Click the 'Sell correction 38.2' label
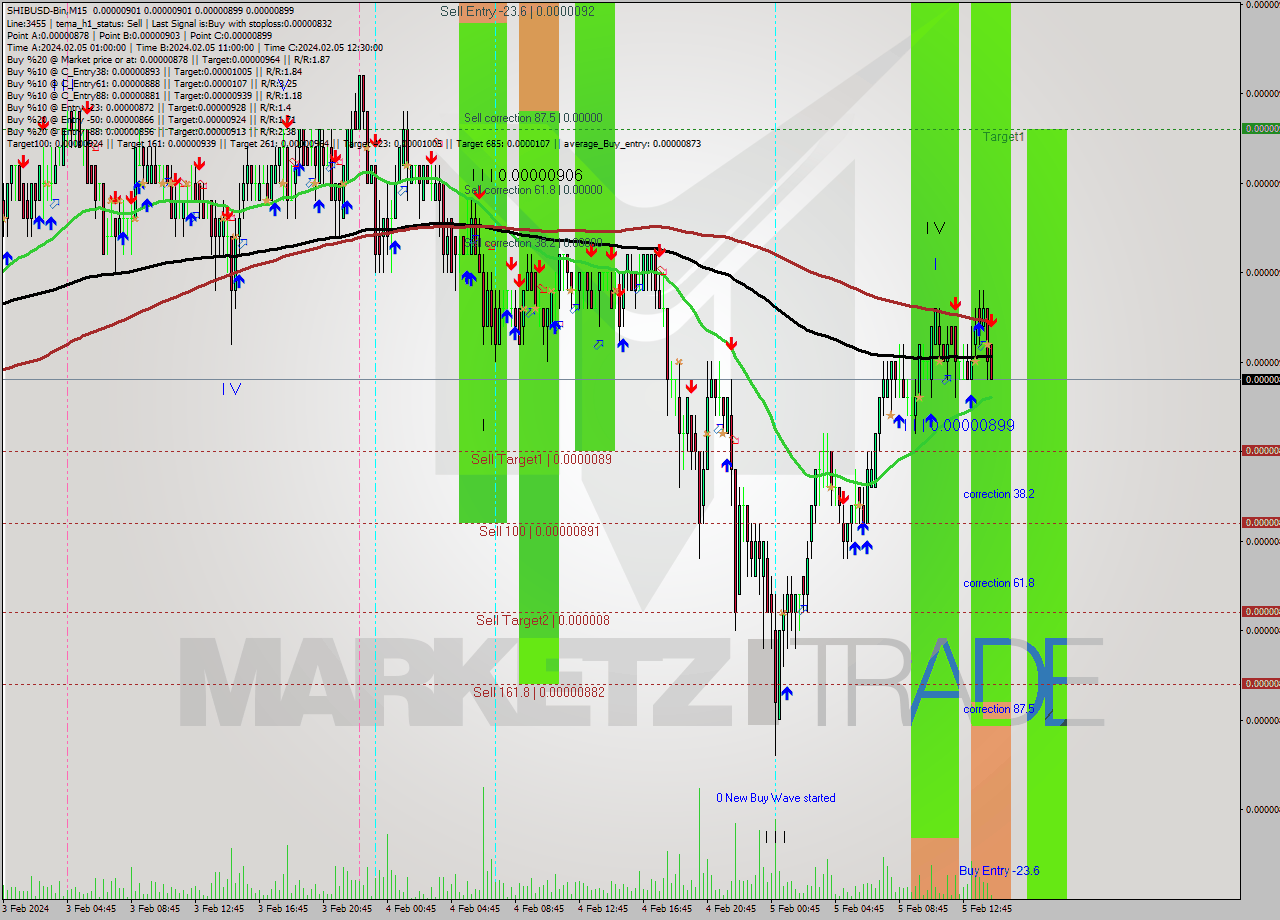 coord(533,242)
